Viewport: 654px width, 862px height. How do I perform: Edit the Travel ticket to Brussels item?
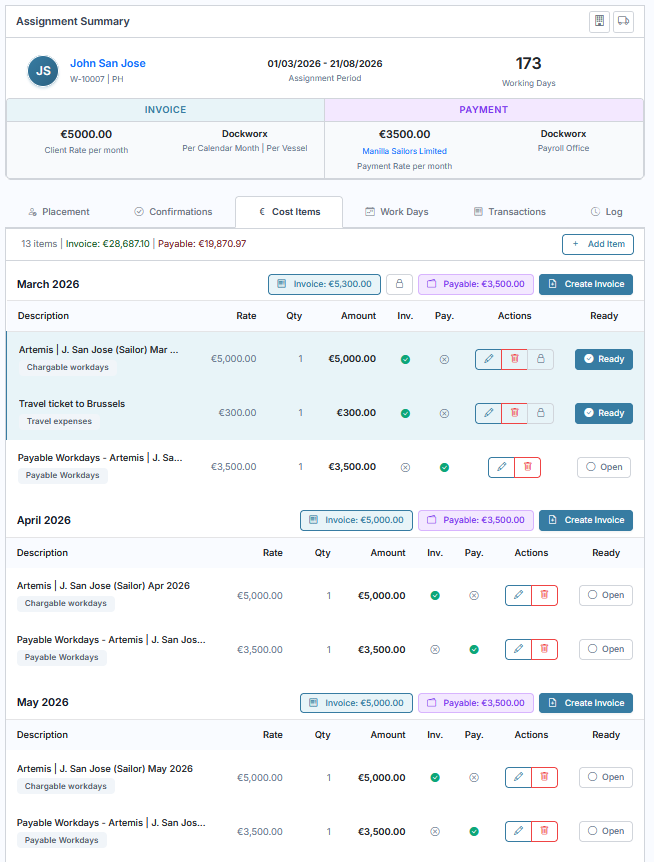pos(489,413)
